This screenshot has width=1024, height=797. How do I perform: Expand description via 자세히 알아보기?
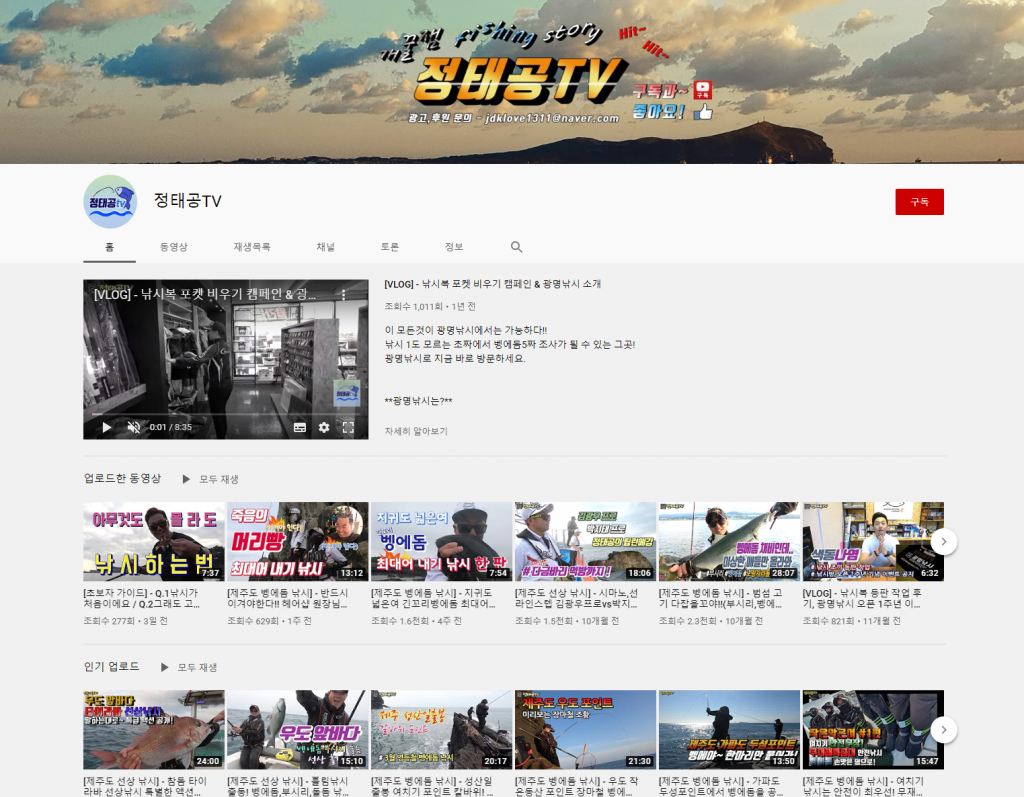(x=416, y=431)
